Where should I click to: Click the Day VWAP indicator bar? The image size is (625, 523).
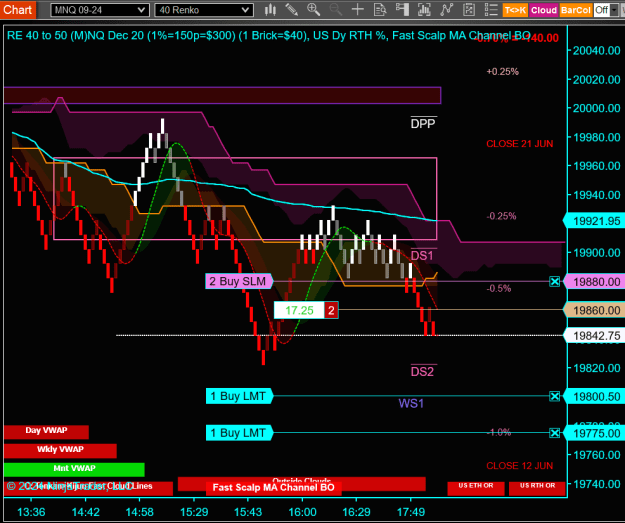pyautogui.click(x=46, y=432)
